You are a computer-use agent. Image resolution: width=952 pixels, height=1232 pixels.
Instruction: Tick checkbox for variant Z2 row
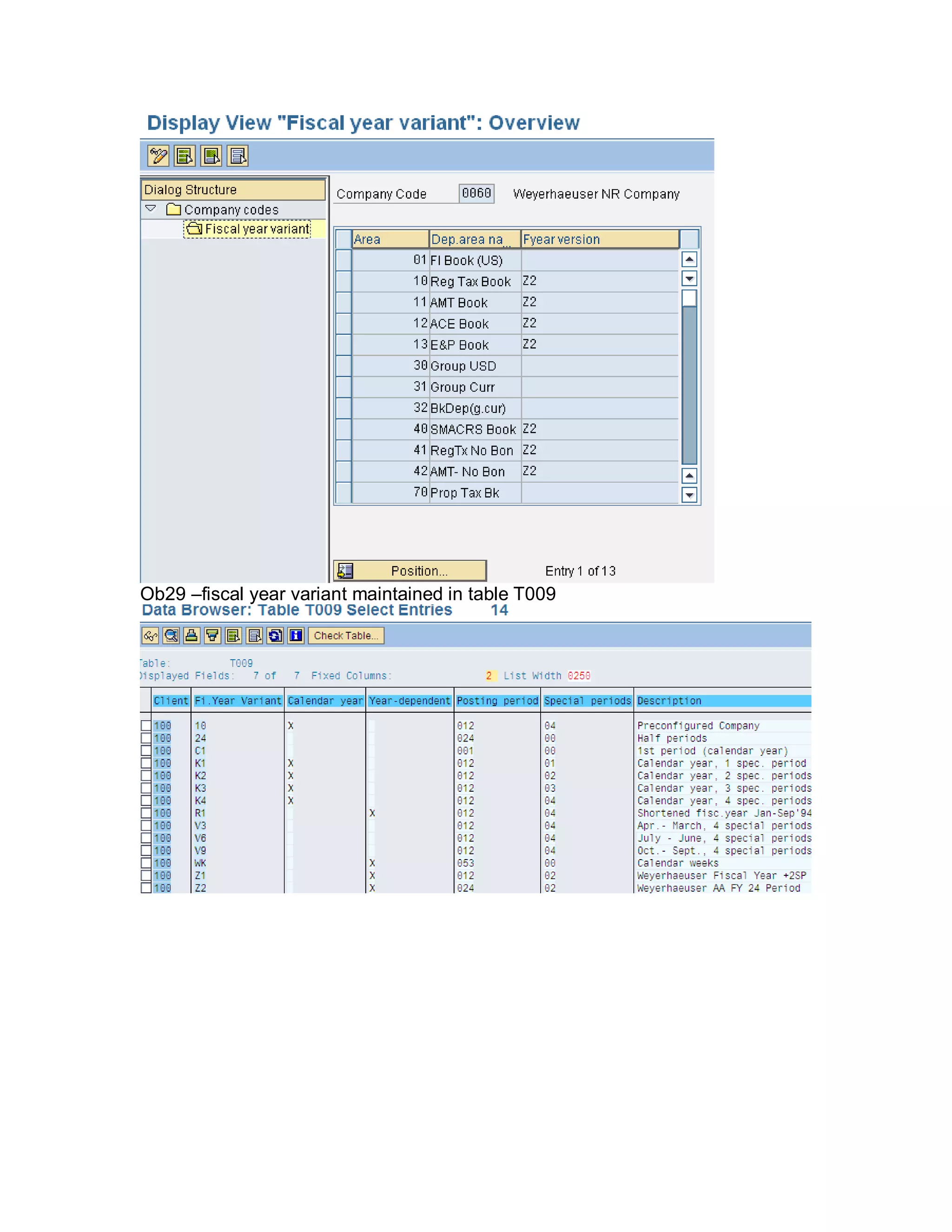146,888
